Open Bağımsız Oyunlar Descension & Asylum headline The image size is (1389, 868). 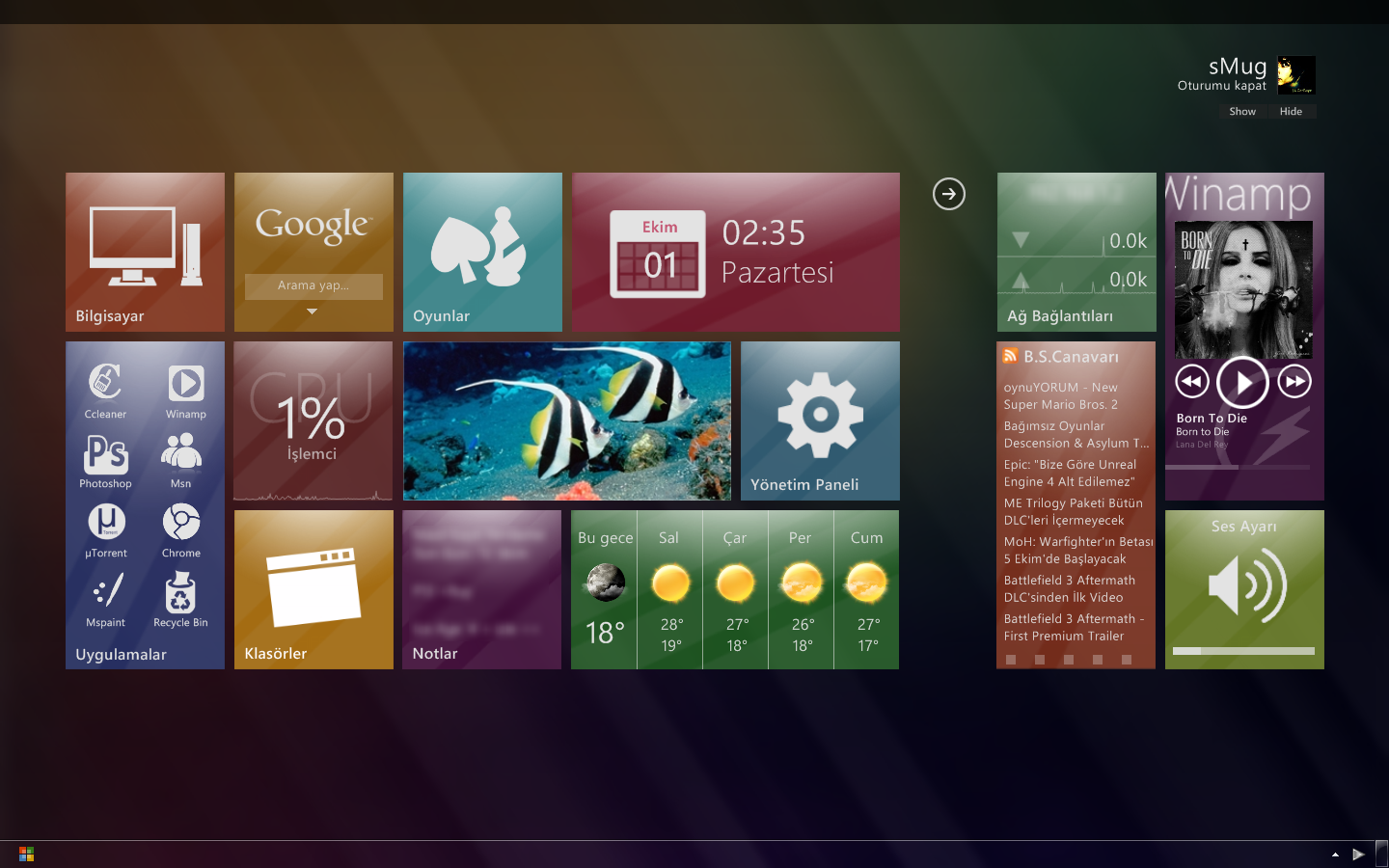click(1076, 435)
